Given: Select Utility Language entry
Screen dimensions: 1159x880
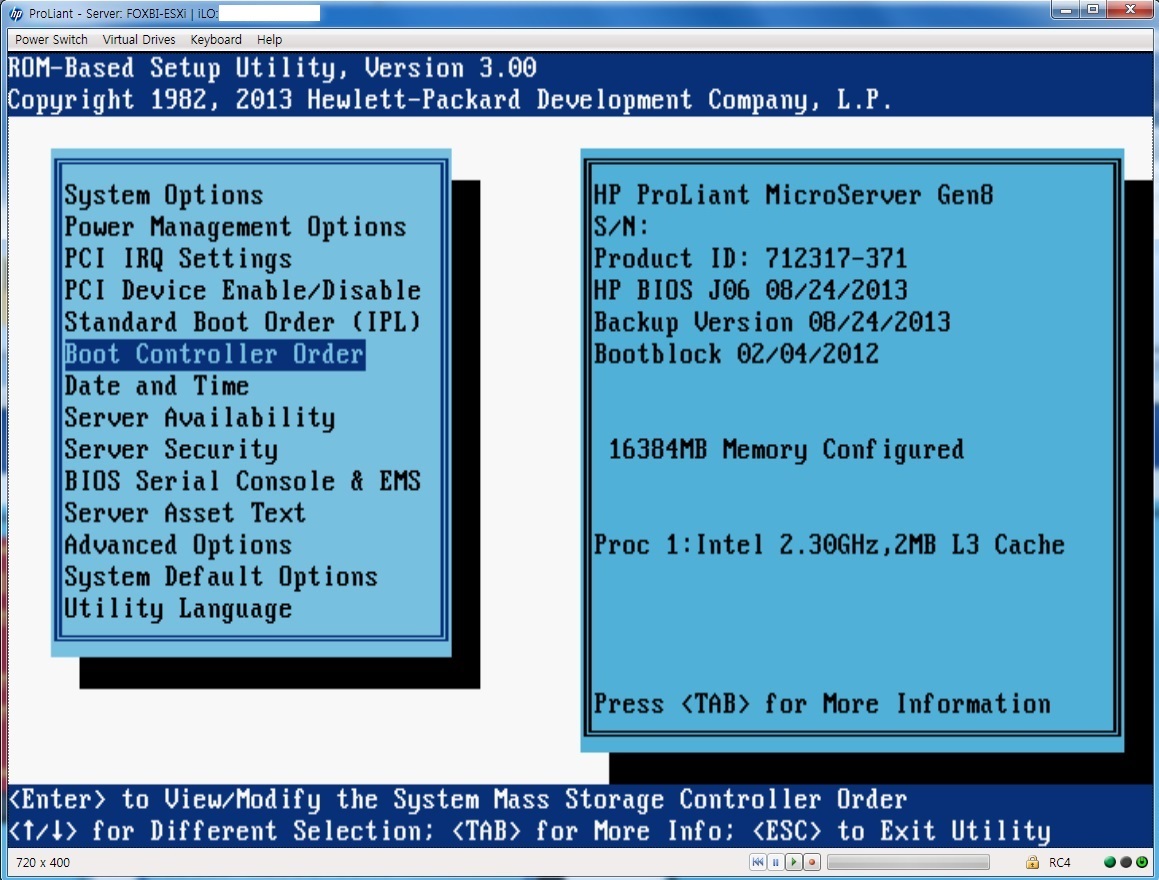Looking at the screenshot, I should pos(177,609).
